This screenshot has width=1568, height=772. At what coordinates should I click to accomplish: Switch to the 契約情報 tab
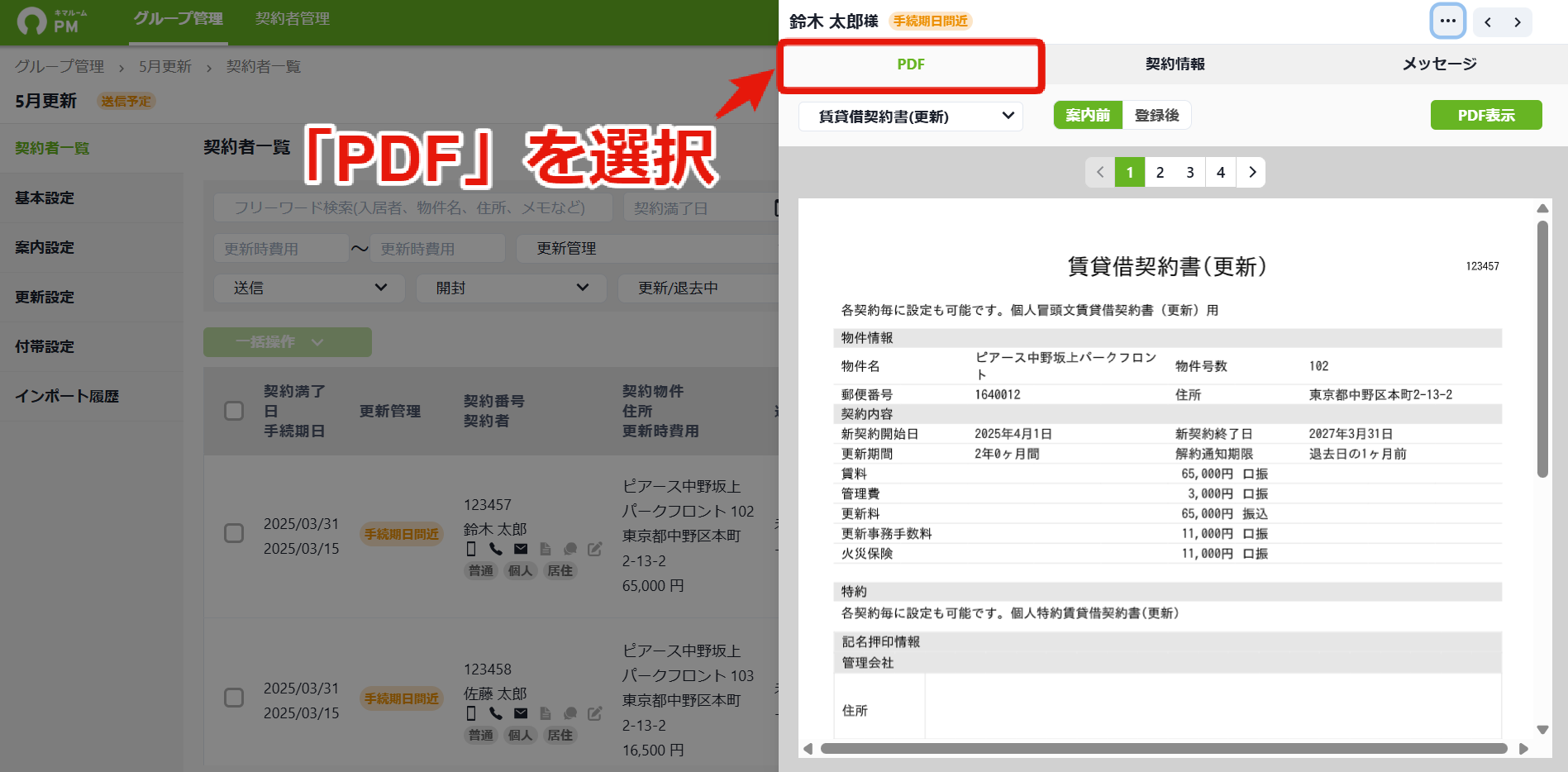pyautogui.click(x=1175, y=64)
